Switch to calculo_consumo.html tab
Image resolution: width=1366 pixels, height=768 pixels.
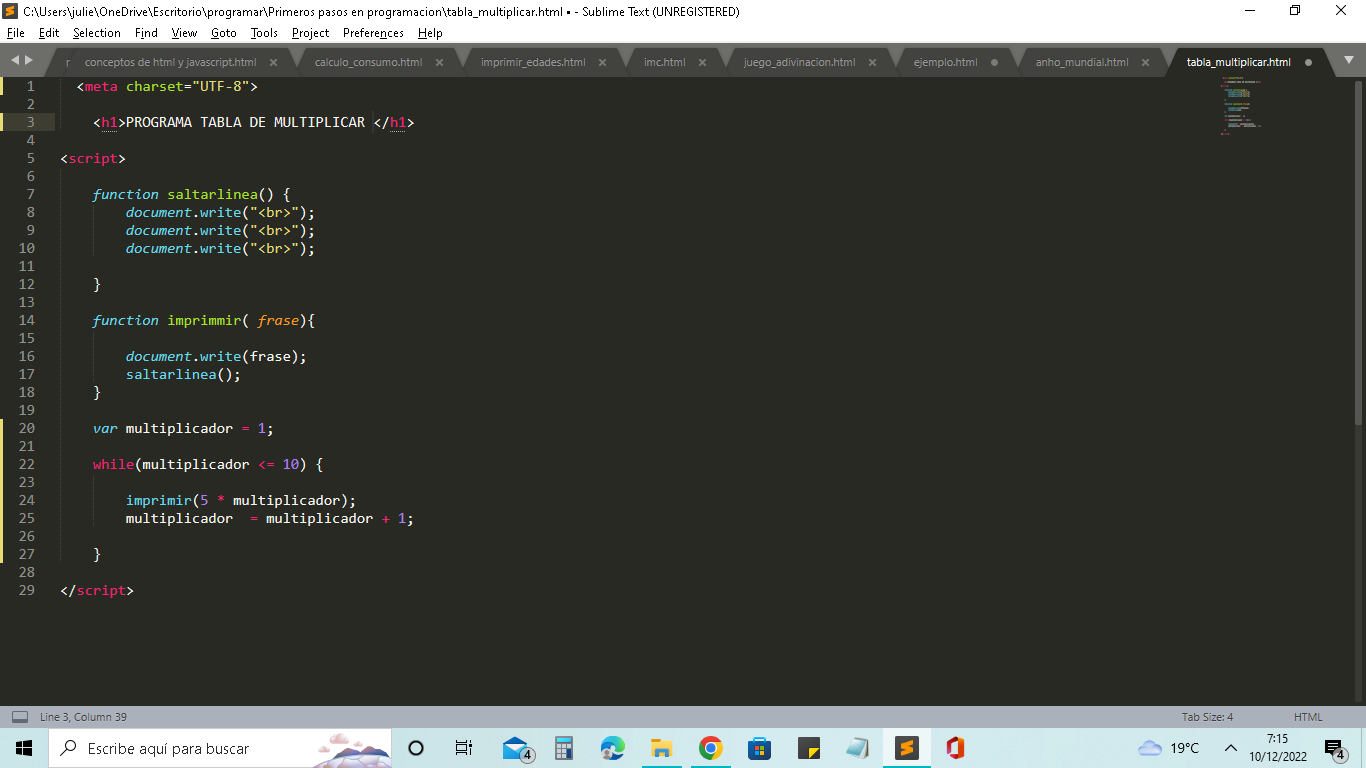point(368,62)
